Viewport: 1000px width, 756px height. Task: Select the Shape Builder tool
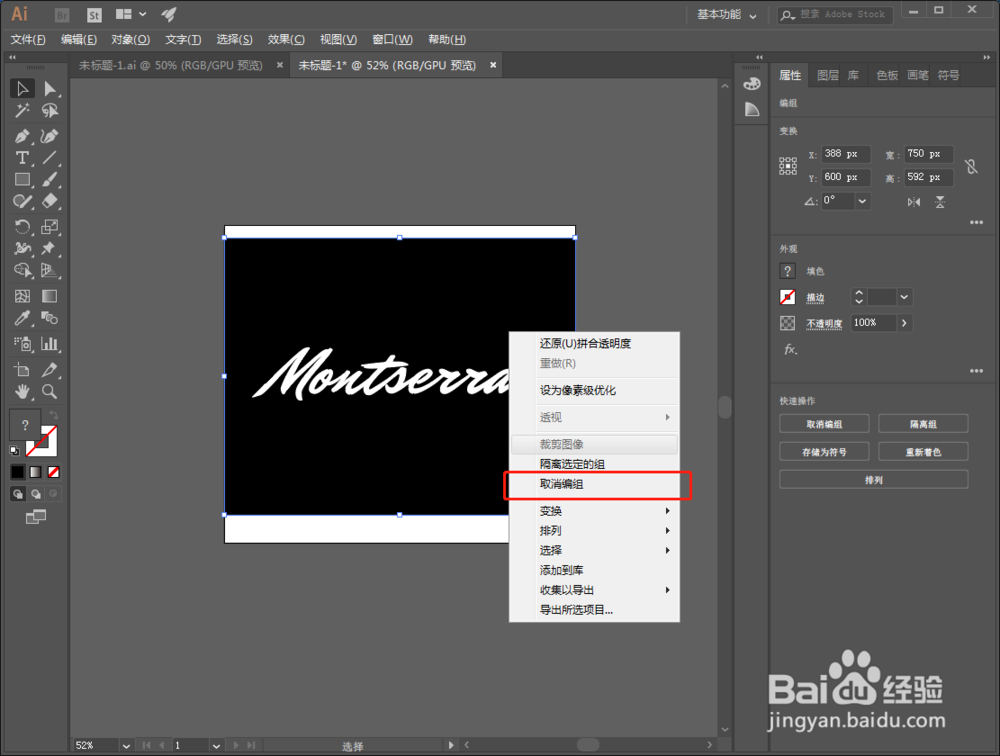pos(22,271)
